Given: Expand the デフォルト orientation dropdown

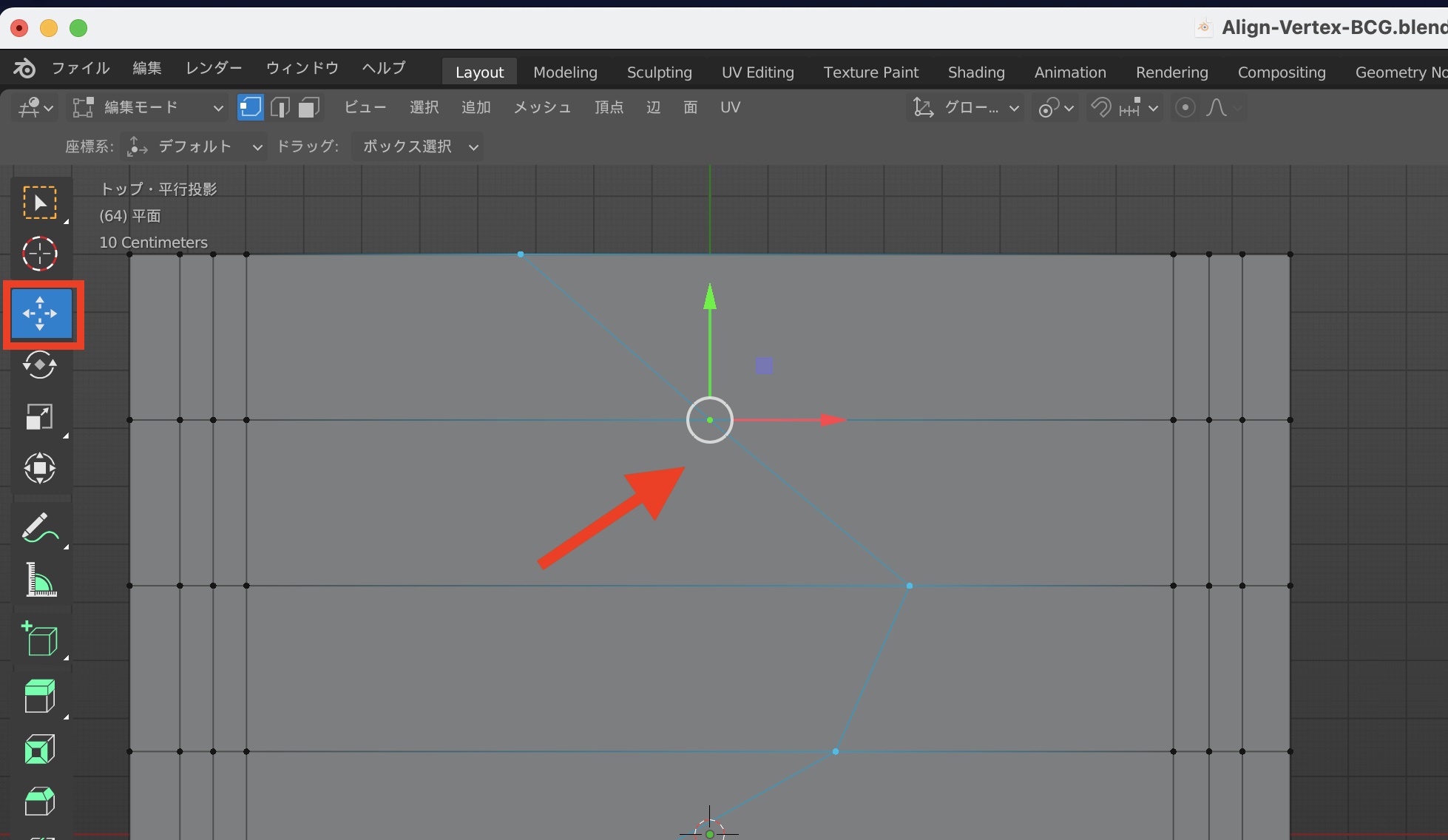Looking at the screenshot, I should (194, 146).
